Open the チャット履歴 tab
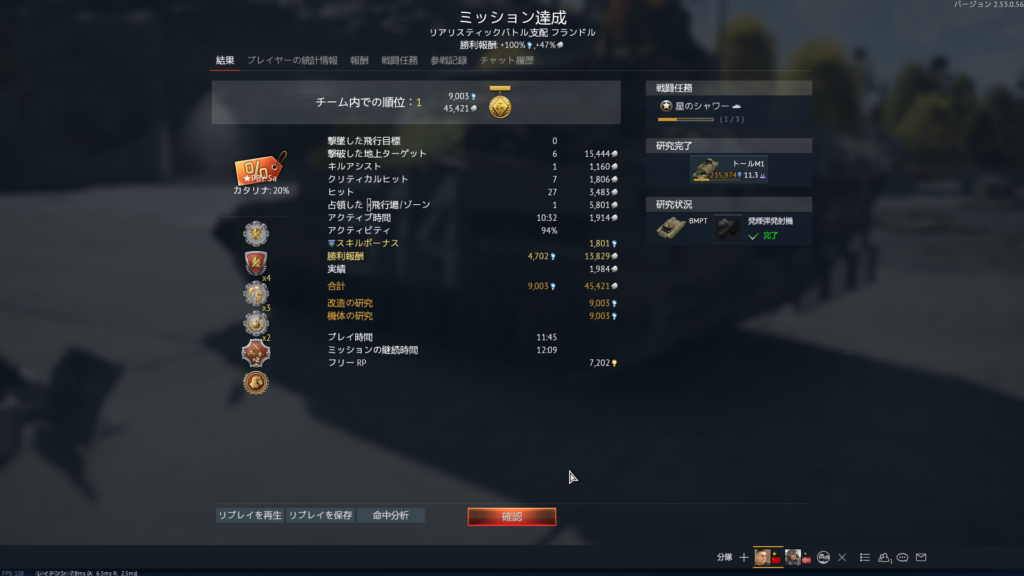This screenshot has height=576, width=1024. point(507,60)
